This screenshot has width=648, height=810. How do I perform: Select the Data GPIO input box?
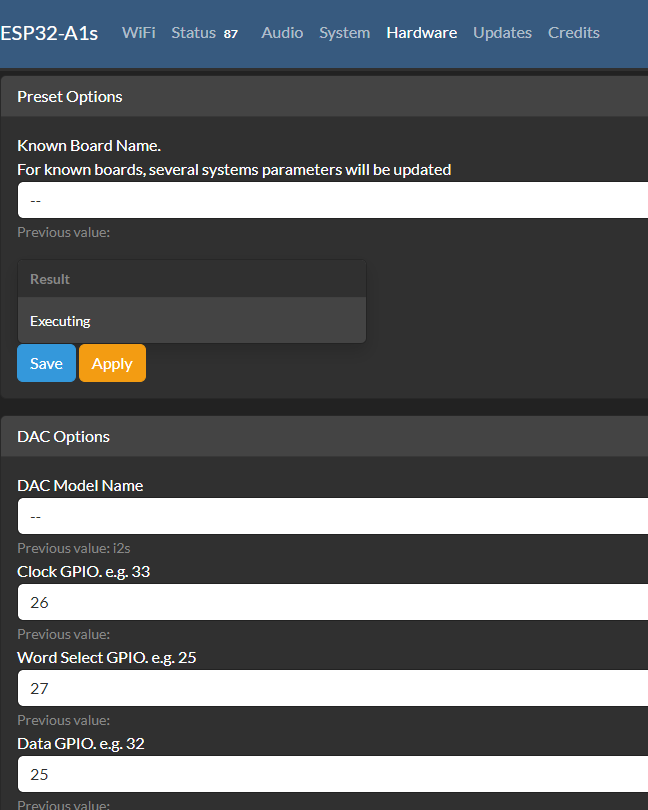pos(332,774)
